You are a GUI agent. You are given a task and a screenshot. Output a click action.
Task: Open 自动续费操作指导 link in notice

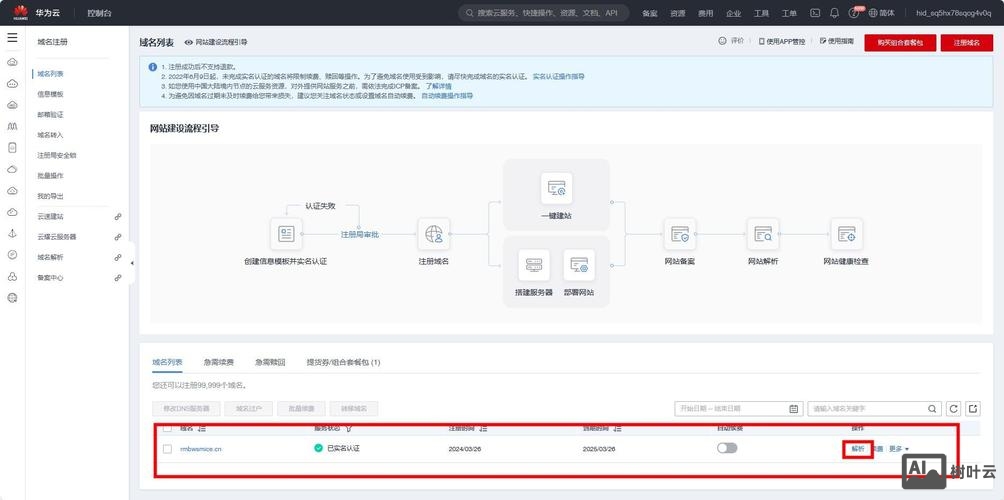tap(447, 95)
